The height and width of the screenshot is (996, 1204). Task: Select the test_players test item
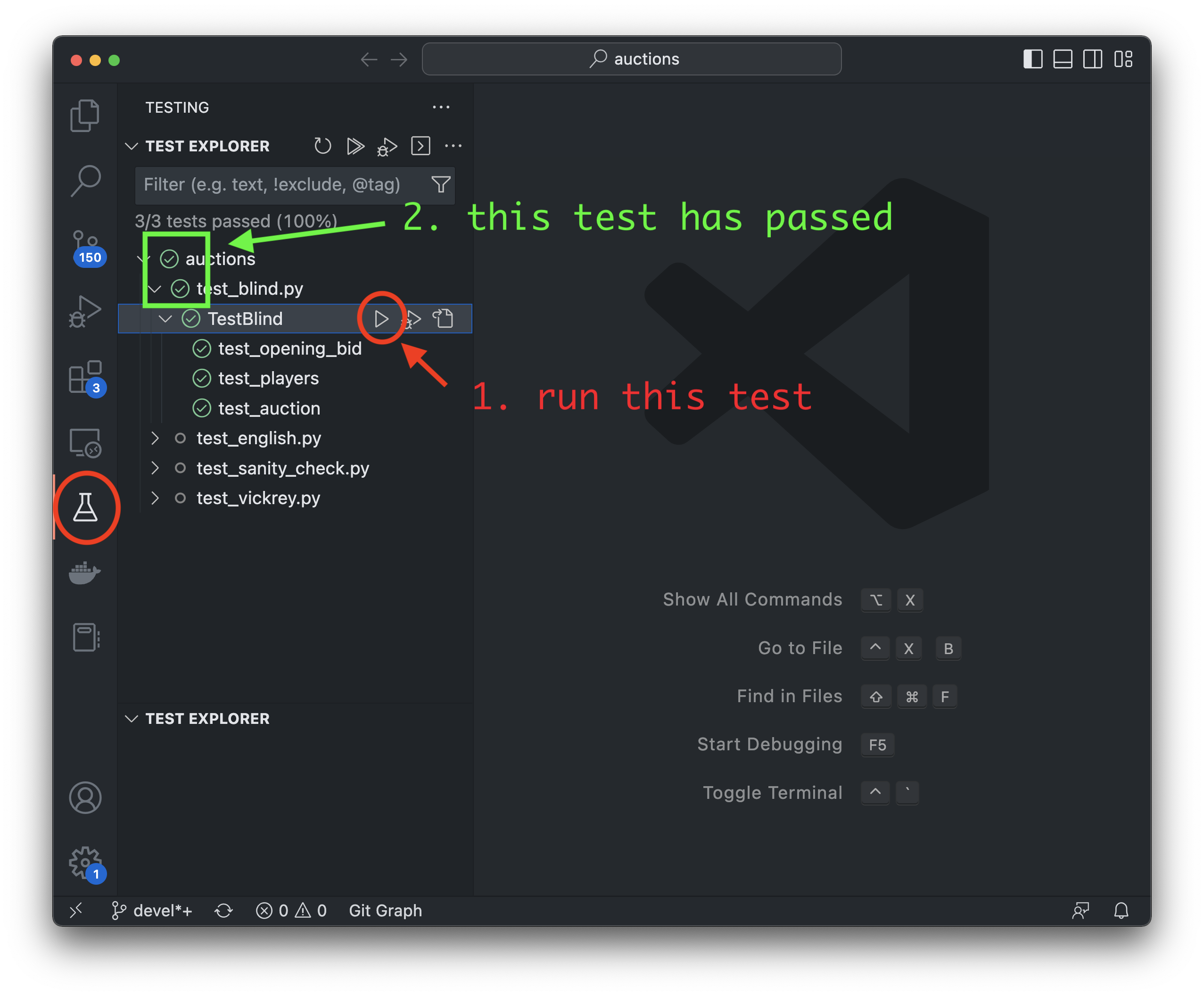[x=268, y=378]
